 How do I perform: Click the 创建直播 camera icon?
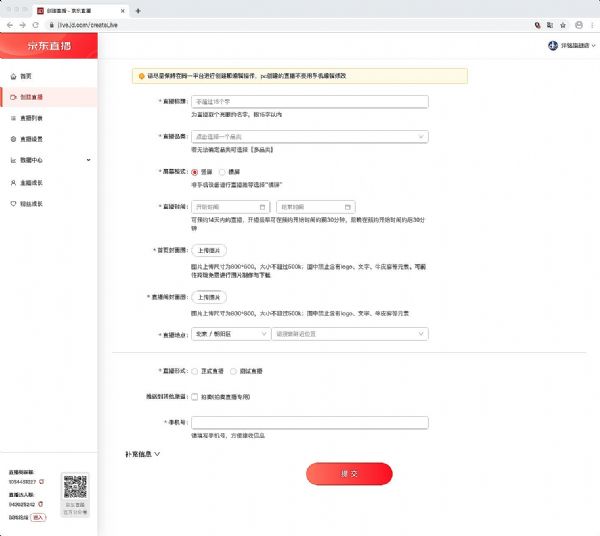click(x=12, y=97)
